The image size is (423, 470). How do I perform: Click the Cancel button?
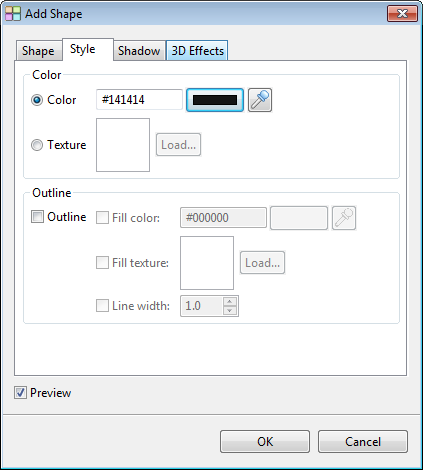tap(363, 442)
